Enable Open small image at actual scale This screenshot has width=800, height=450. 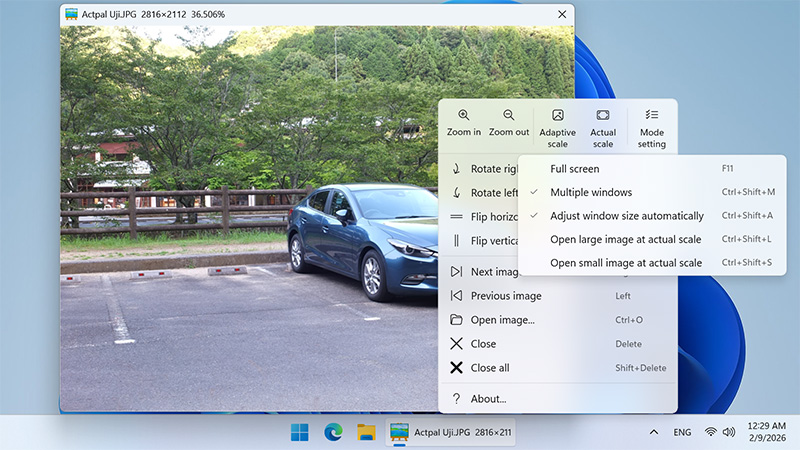pyautogui.click(x=625, y=263)
